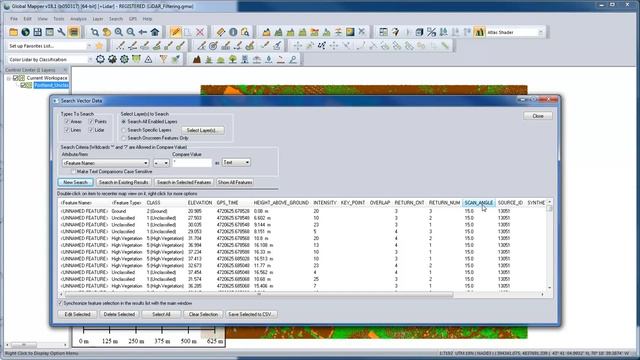Sort by the SCAN_ANGLE column header
Viewport: 640px width, 360px height.
(x=478, y=203)
